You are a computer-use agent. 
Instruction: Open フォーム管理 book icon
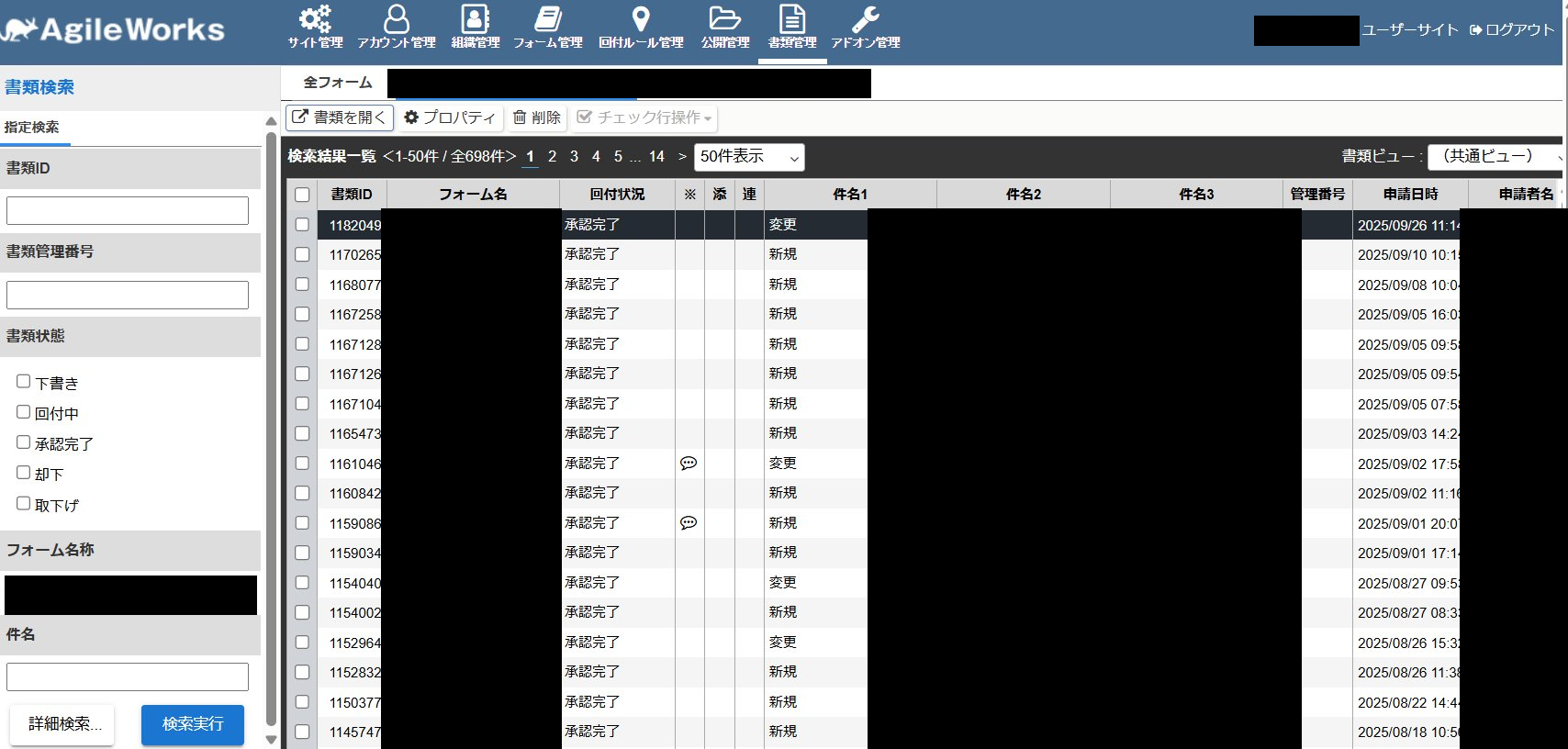[x=548, y=18]
